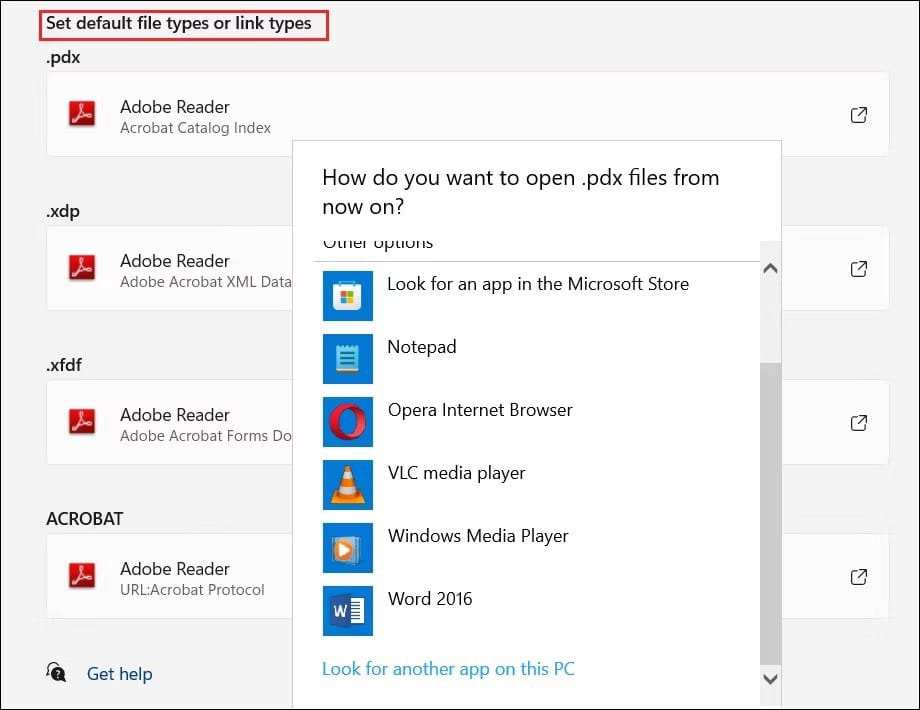Select Word 2016 as the .pdx handler
Viewport: 920px width, 710px height.
point(430,599)
